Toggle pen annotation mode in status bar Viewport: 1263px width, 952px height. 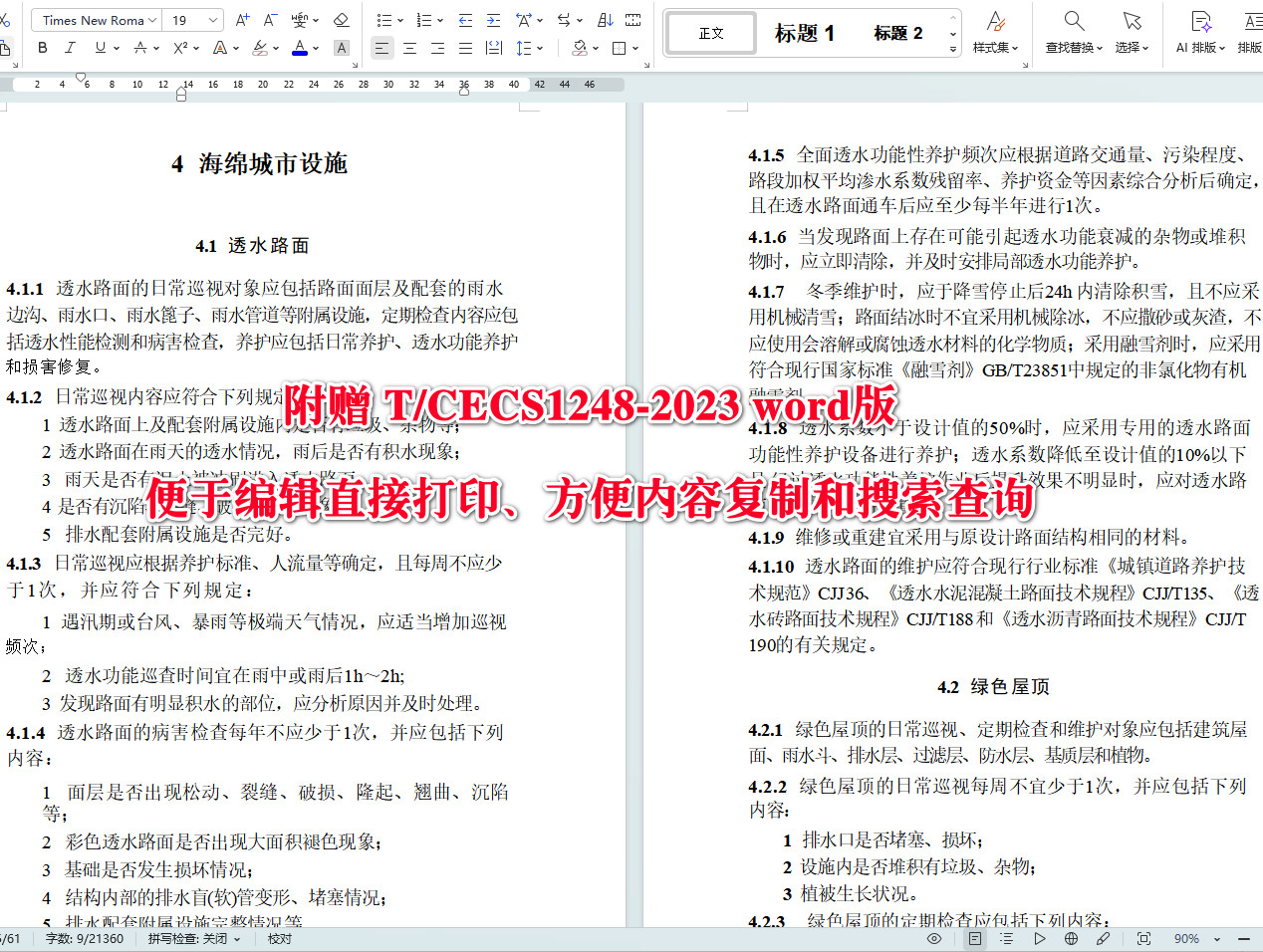[1103, 938]
